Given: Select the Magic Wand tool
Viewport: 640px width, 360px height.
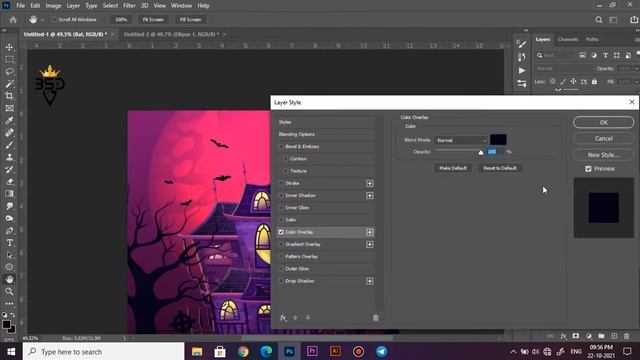Looking at the screenshot, I should click(9, 84).
